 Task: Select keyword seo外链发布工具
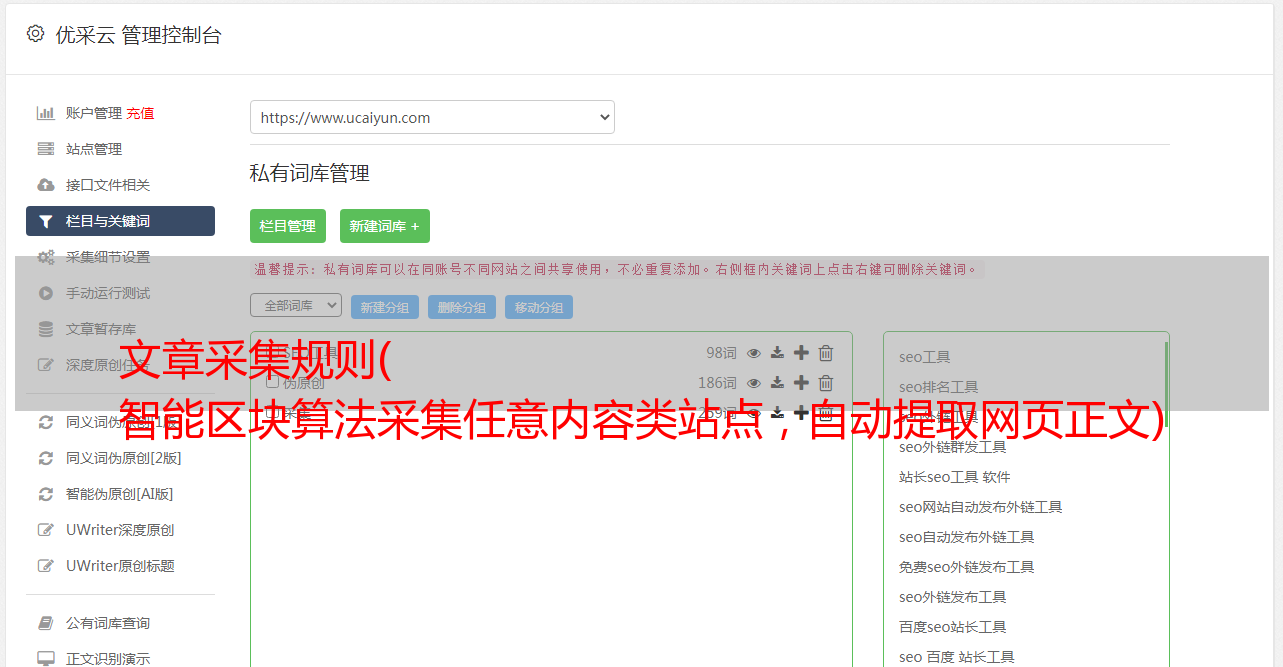(x=953, y=597)
